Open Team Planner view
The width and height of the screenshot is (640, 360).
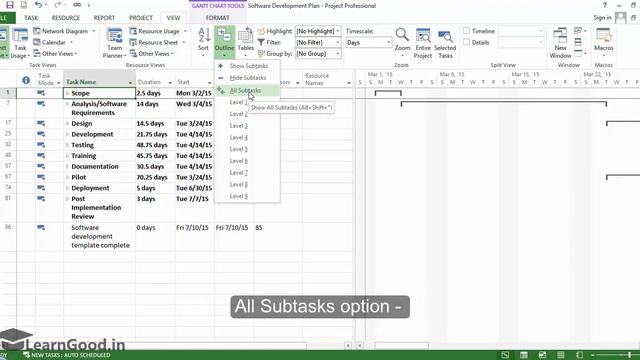click(x=114, y=43)
